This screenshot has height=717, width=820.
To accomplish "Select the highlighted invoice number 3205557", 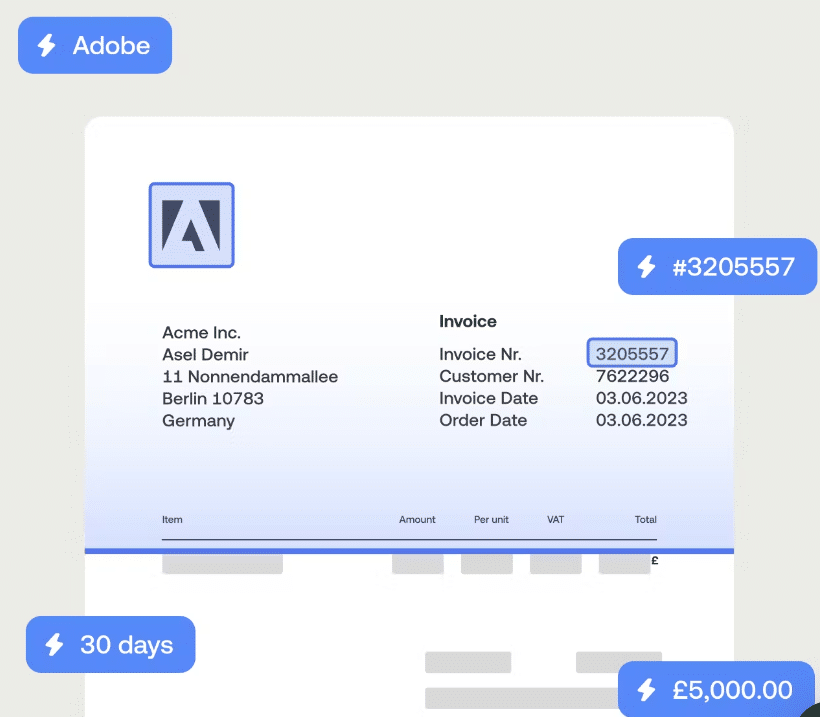I will (x=632, y=354).
